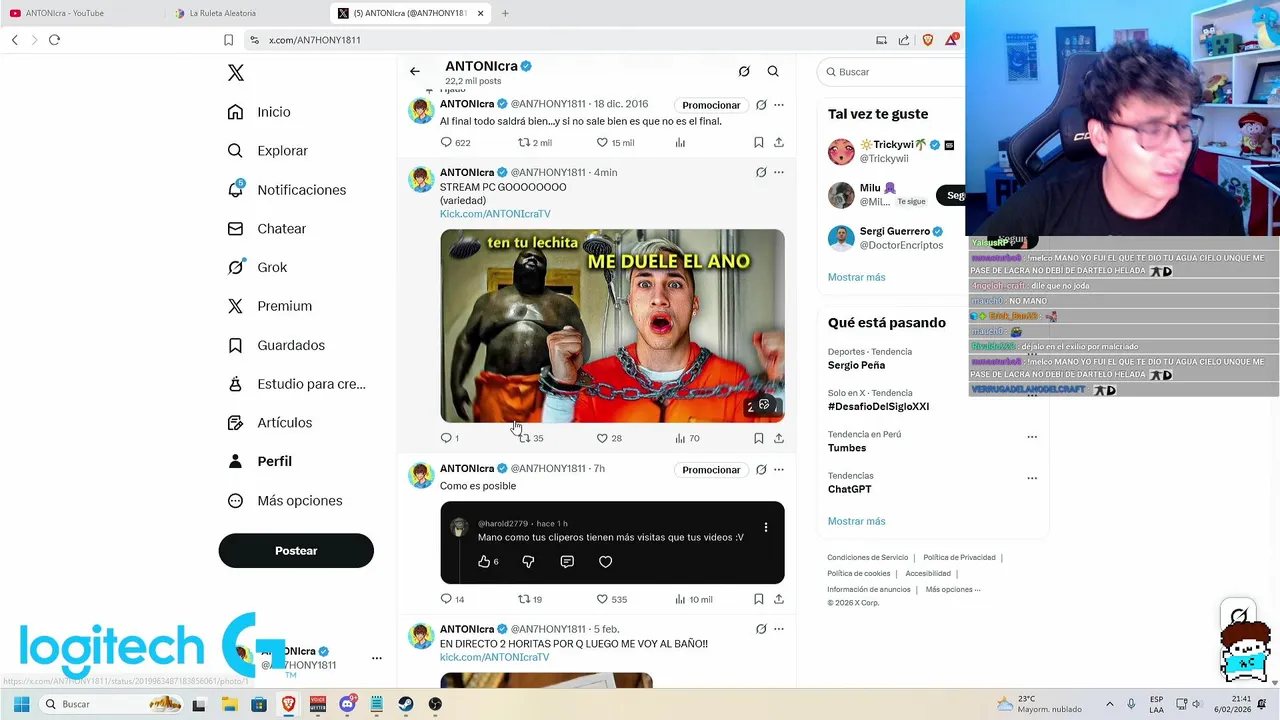Open Steam from the Windows taskbar
1280x720 pixels.
pos(406,704)
